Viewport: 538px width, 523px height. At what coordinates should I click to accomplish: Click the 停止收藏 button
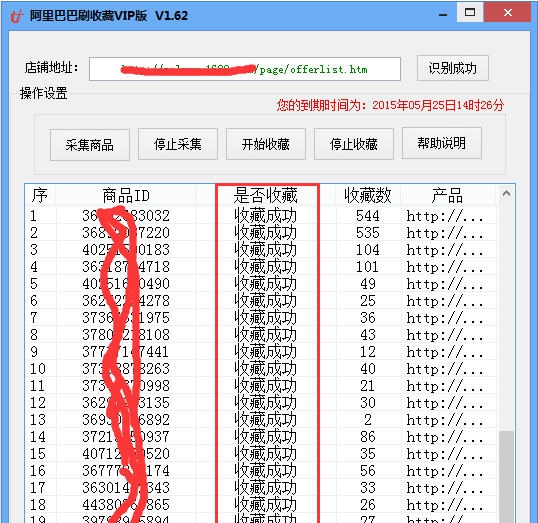[354, 144]
